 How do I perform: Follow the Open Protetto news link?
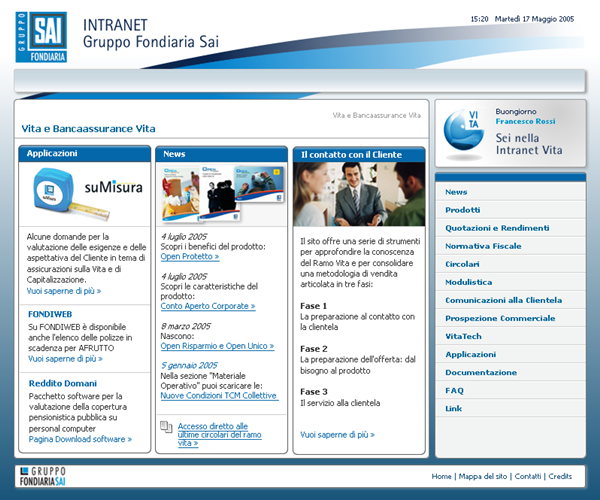(190, 257)
